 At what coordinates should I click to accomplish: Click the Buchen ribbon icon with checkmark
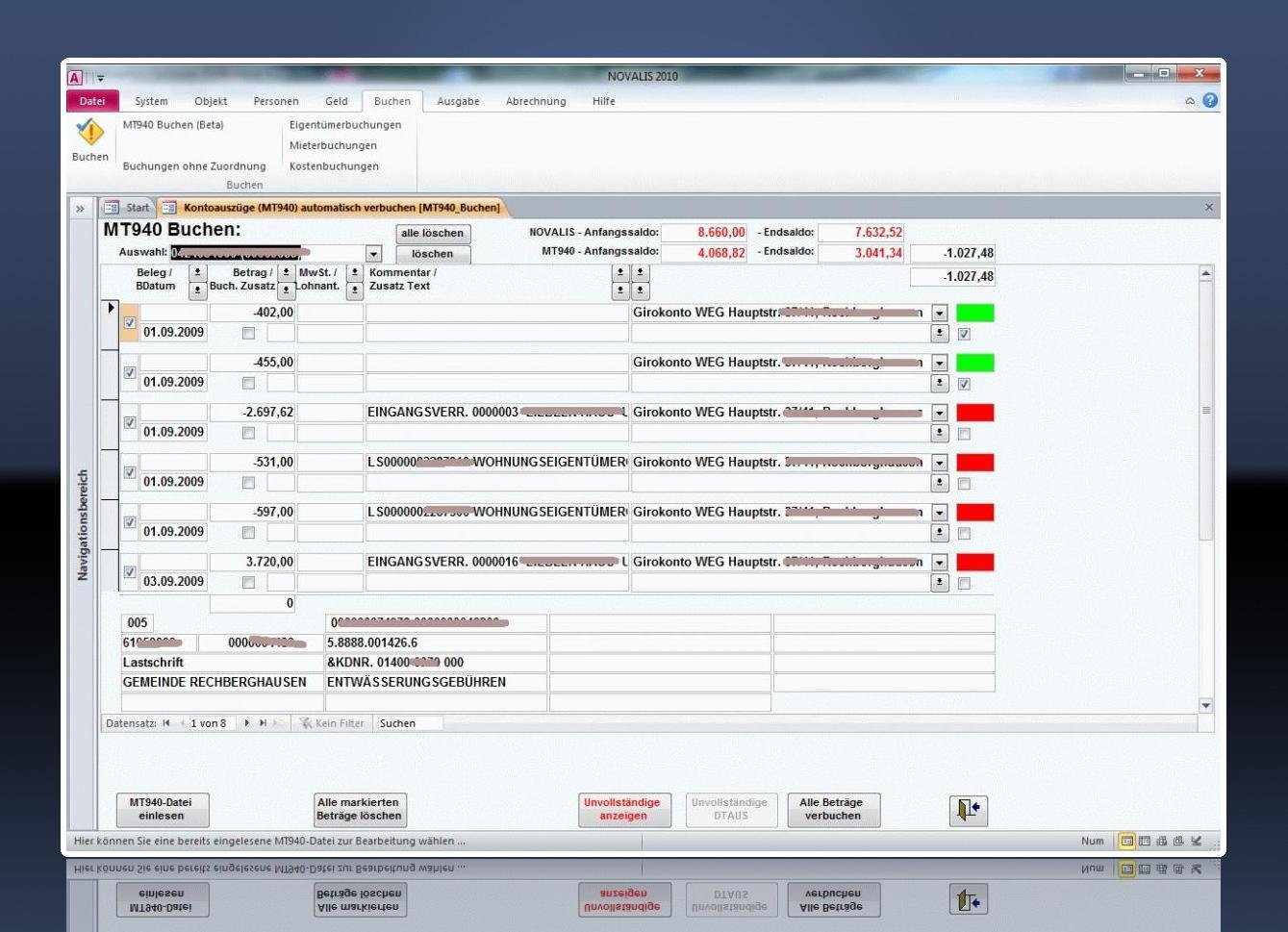89,132
